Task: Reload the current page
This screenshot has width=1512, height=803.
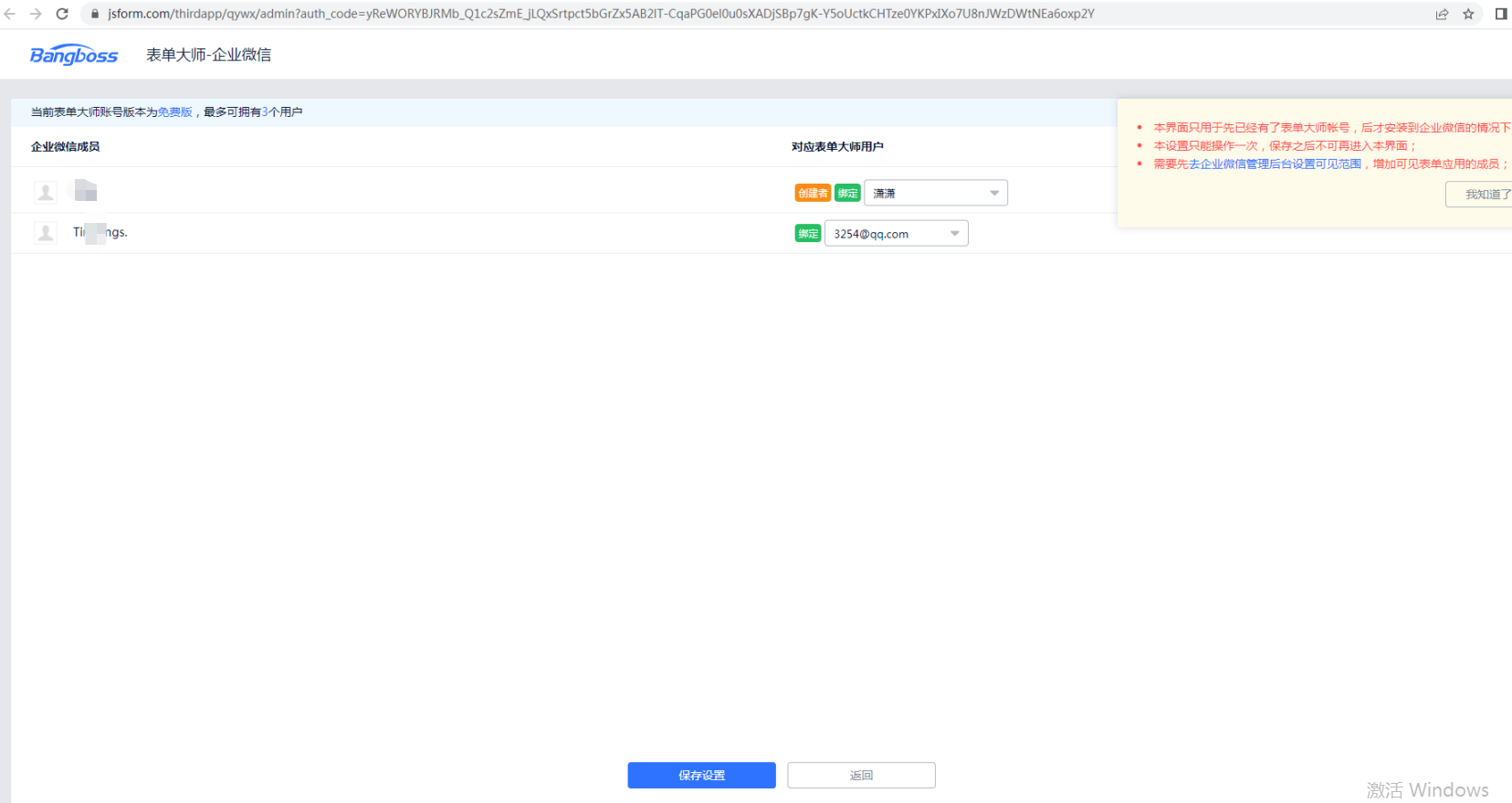Action: [62, 14]
